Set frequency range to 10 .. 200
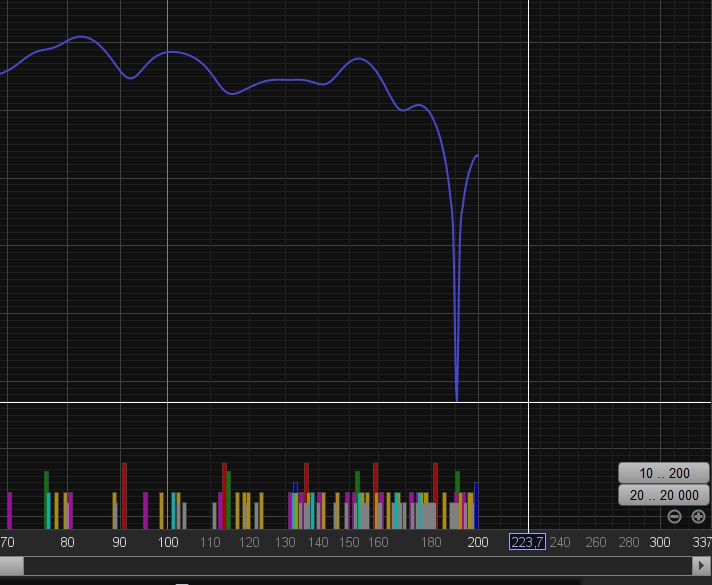Image resolution: width=712 pixels, height=585 pixels. (664, 473)
